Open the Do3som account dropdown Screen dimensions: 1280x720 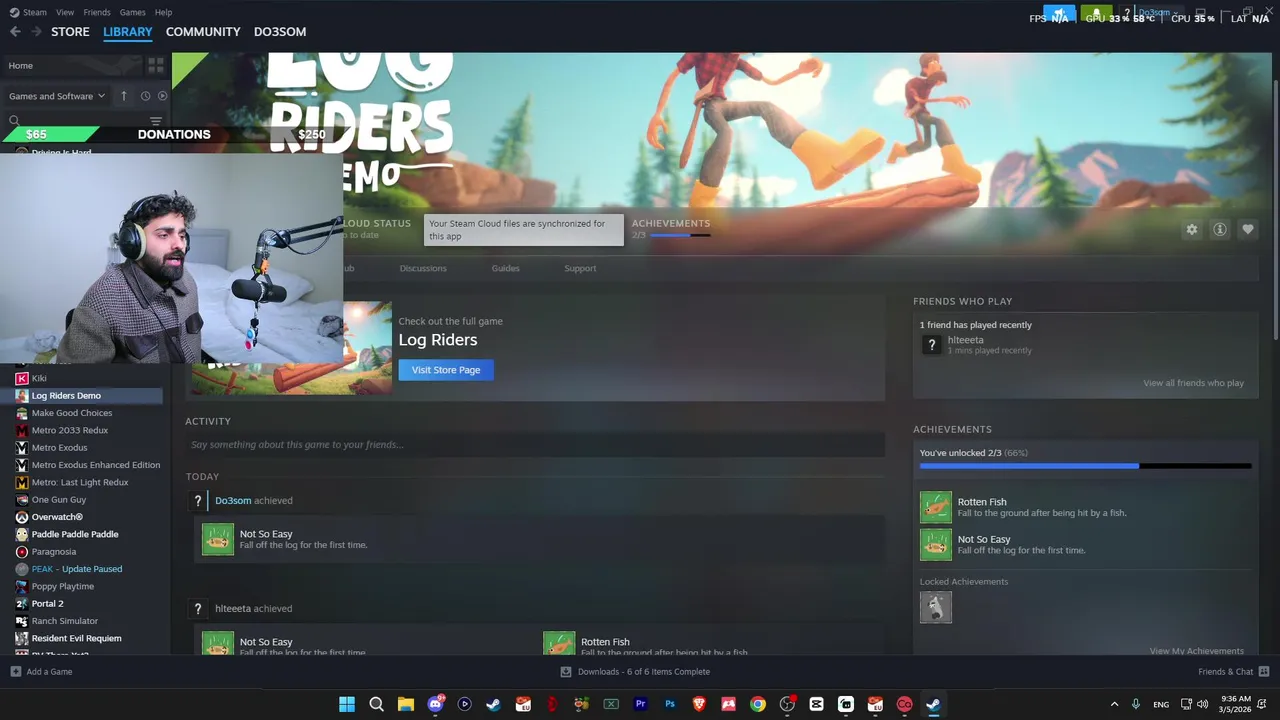coord(1157,13)
